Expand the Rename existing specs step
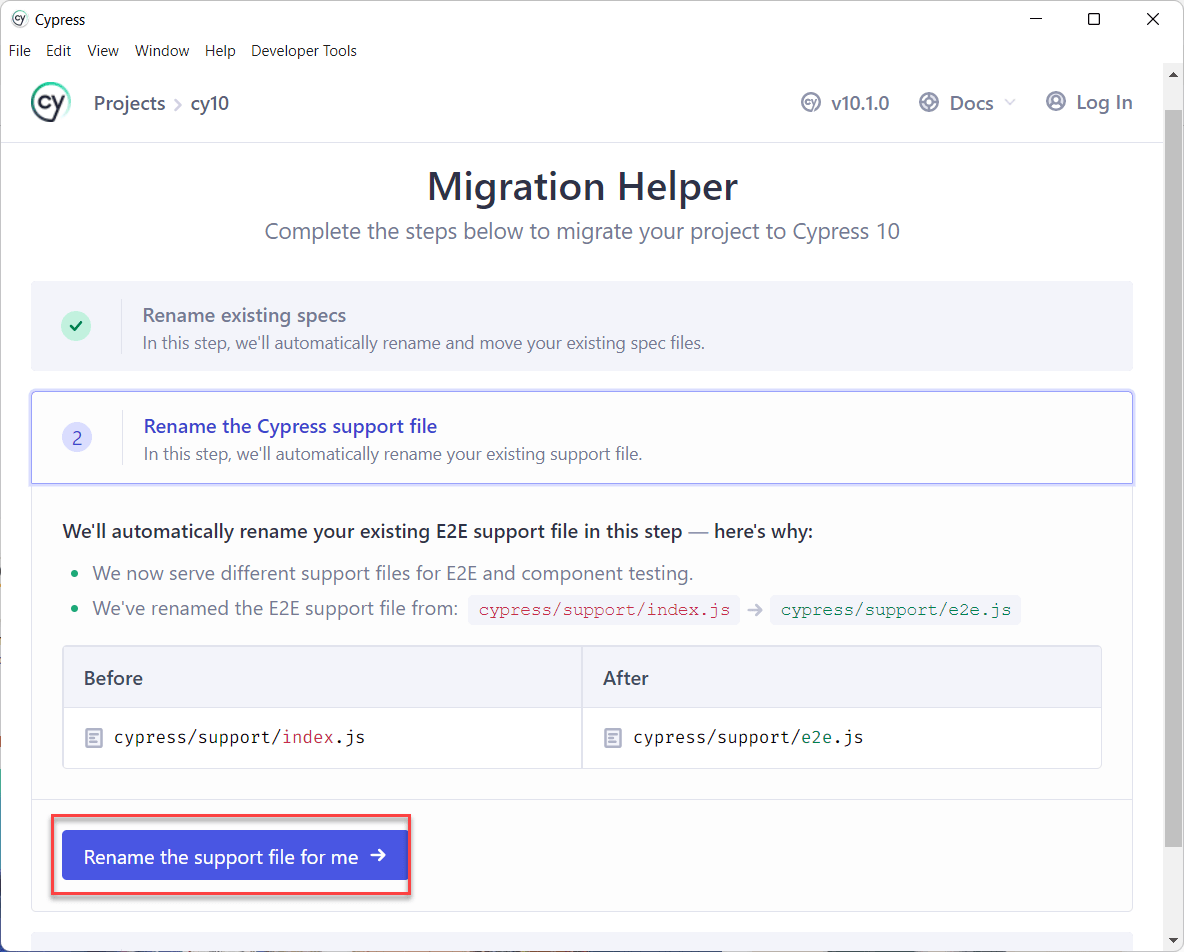The height and width of the screenshot is (952, 1184). (581, 326)
